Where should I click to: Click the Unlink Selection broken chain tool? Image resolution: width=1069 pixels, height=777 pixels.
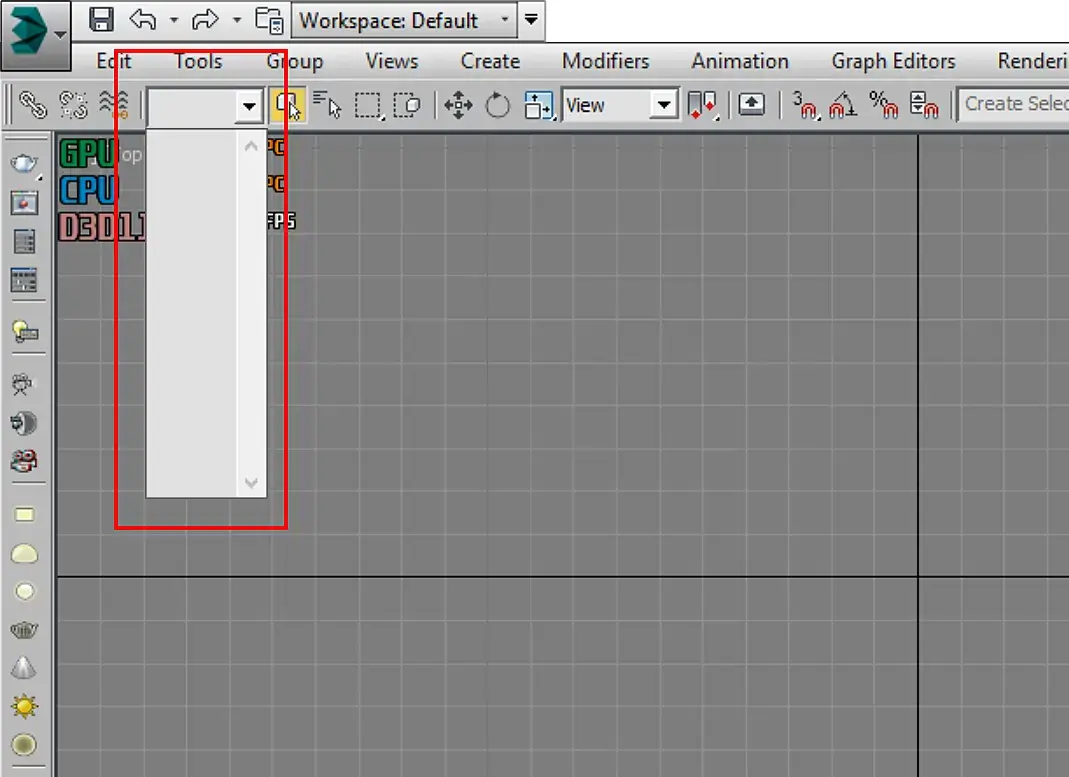point(73,105)
